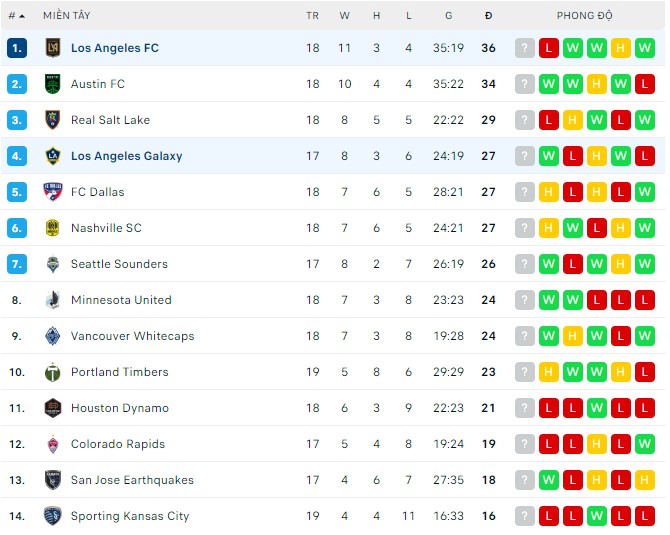Open the Minnesota United team link
The height and width of the screenshot is (535, 670).
pos(121,300)
